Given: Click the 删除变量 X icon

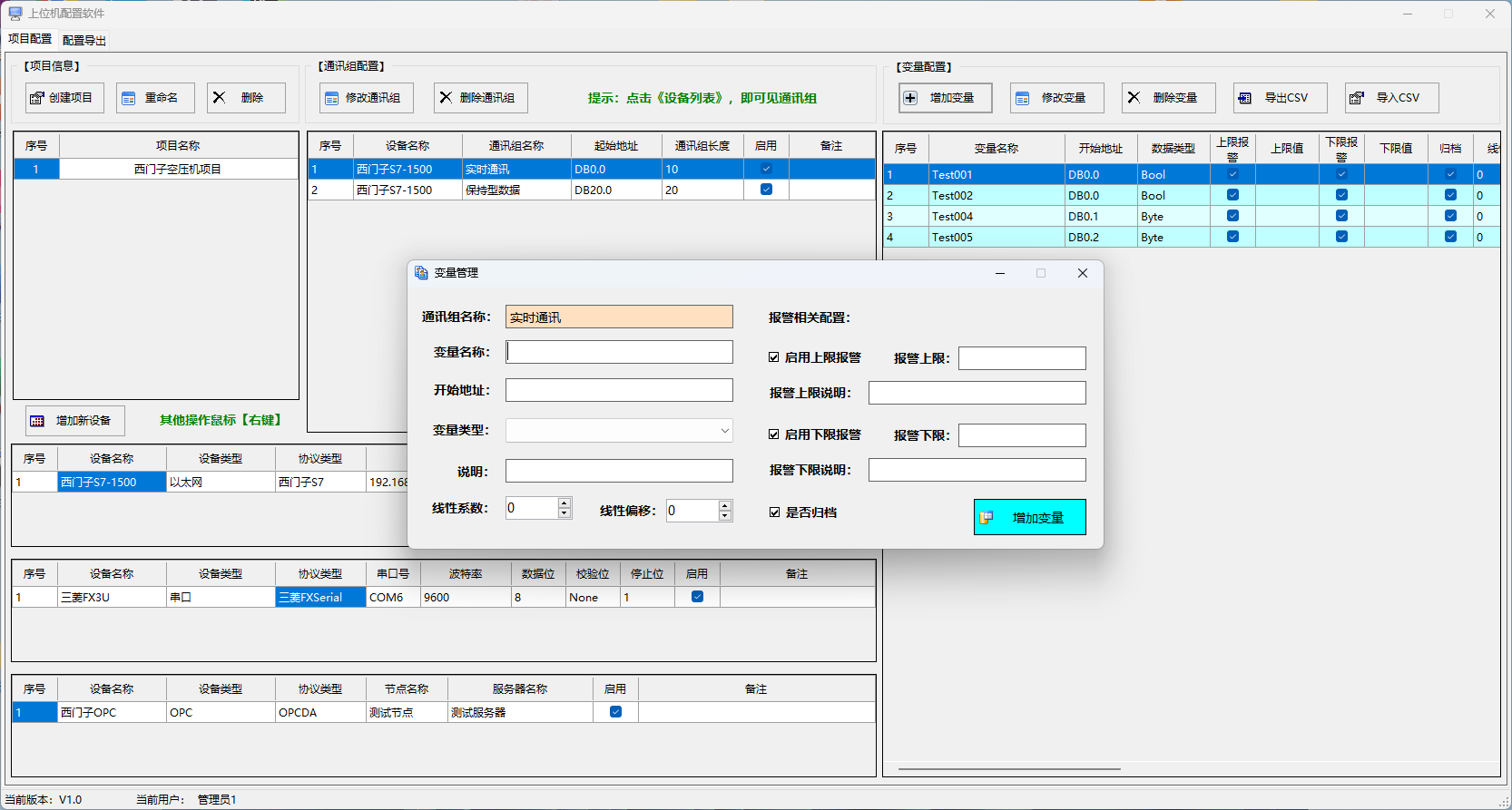Looking at the screenshot, I should [1134, 98].
